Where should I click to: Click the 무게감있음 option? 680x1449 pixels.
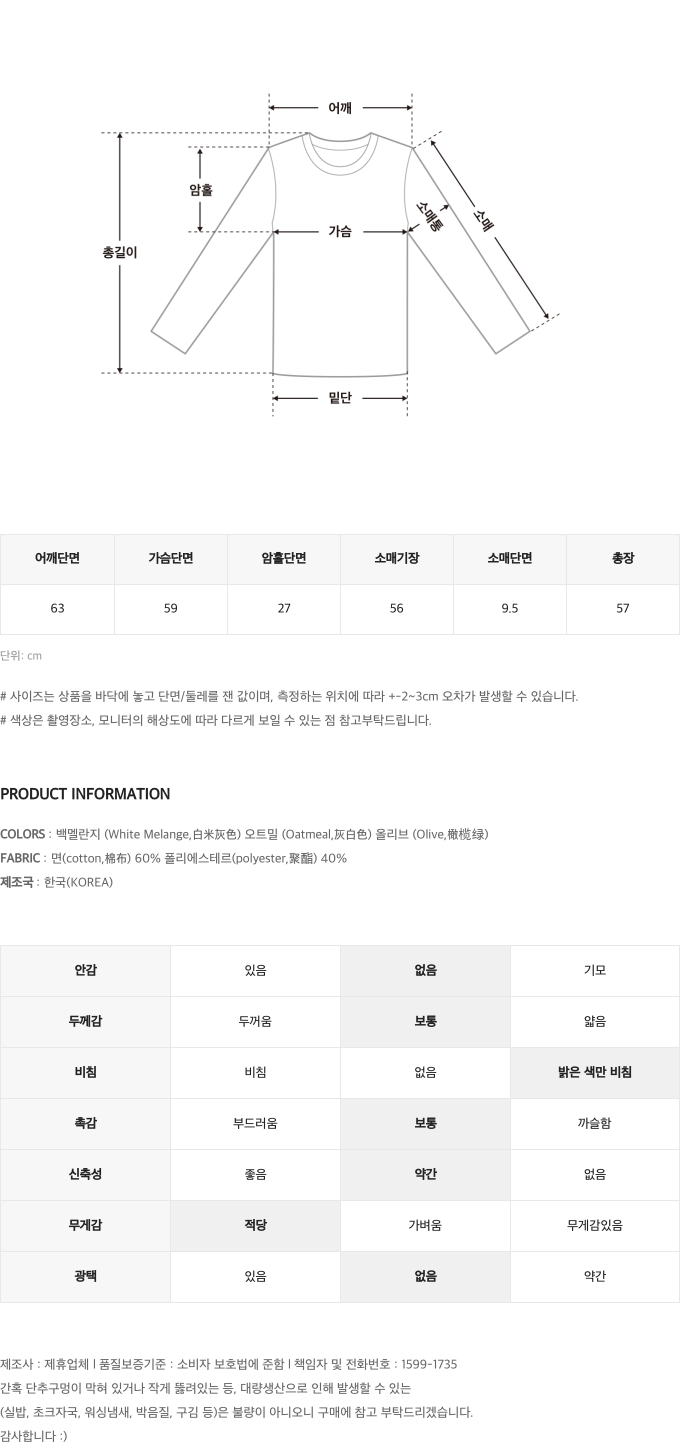(594, 1226)
